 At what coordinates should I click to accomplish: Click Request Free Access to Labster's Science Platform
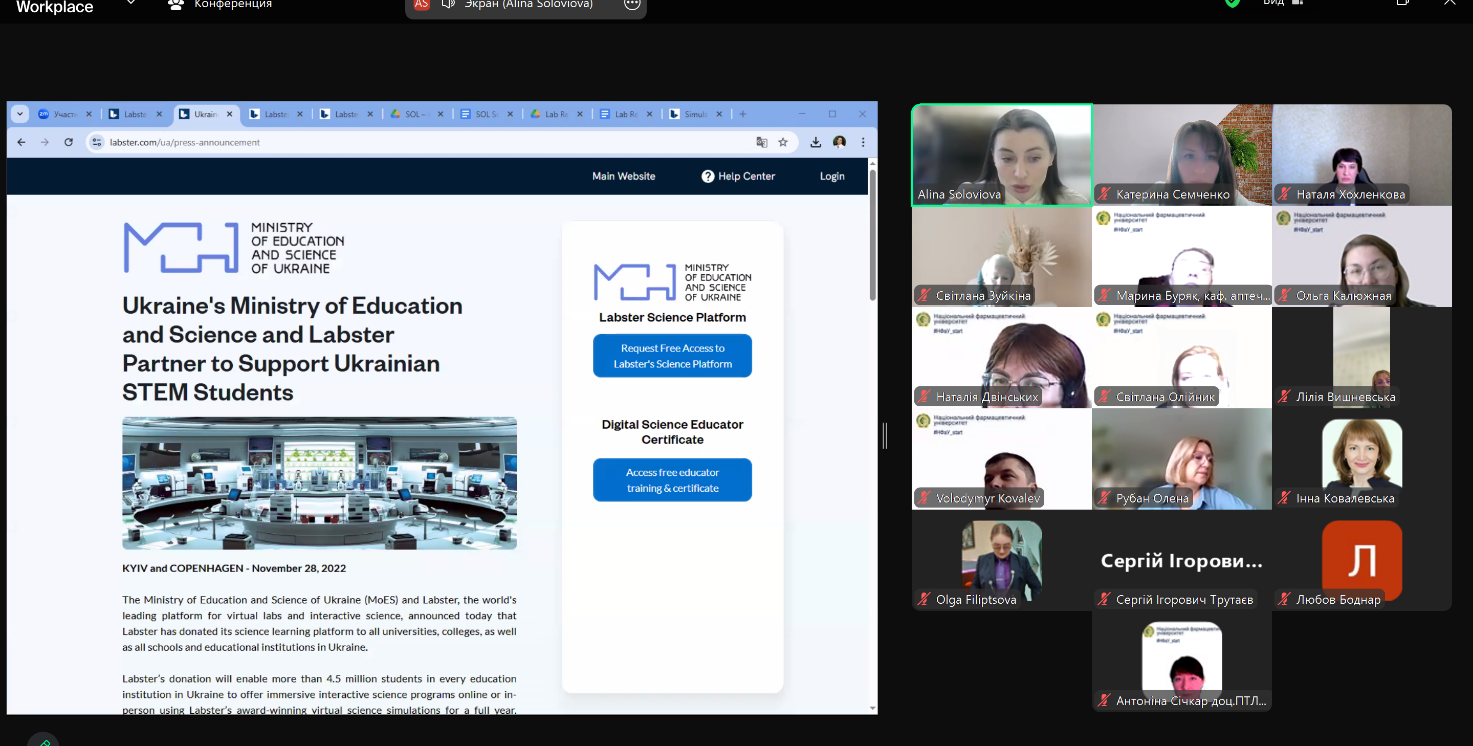click(x=672, y=356)
